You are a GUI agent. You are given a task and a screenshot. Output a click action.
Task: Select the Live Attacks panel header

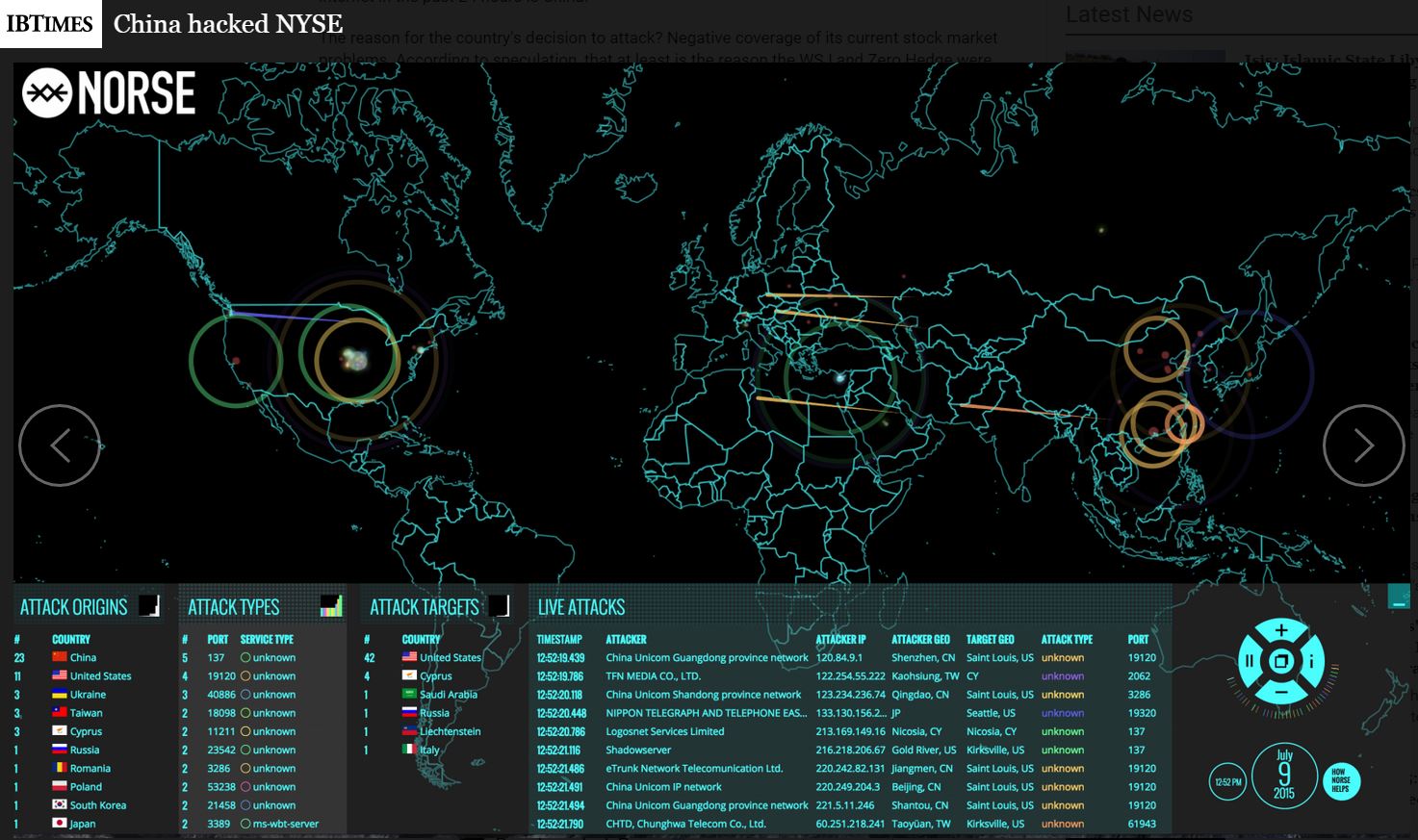coord(581,607)
